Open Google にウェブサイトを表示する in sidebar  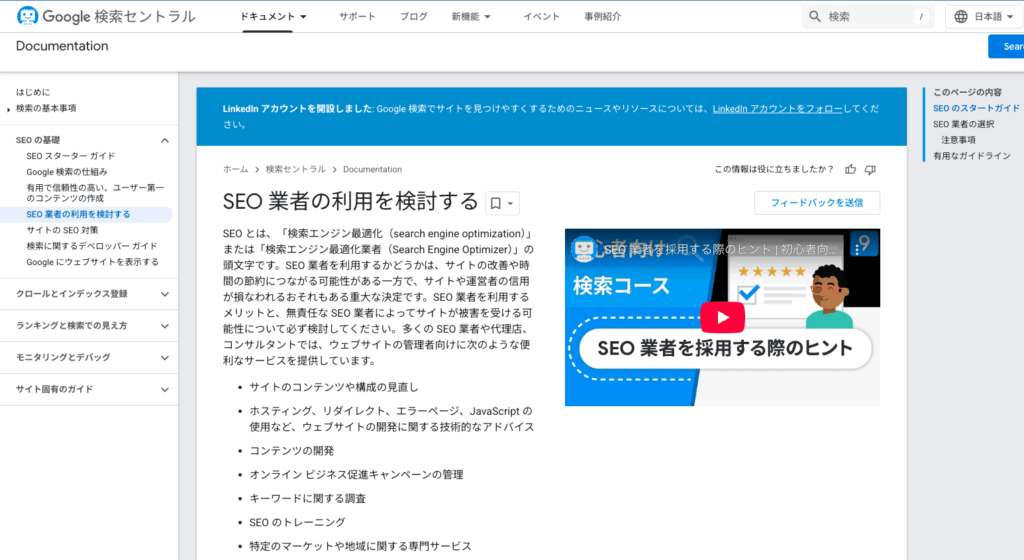tap(92, 262)
